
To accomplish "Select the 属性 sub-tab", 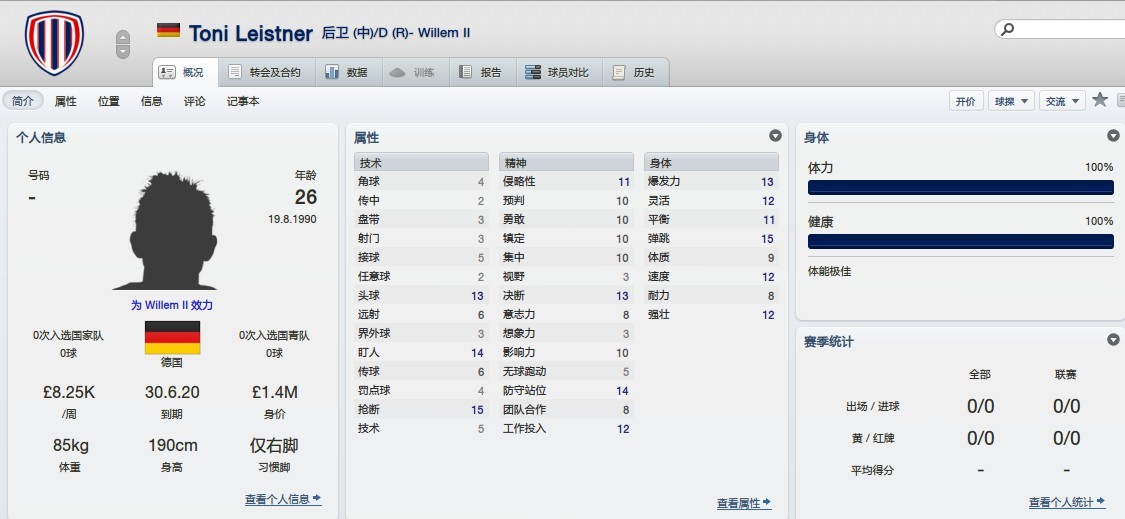I will tap(65, 101).
